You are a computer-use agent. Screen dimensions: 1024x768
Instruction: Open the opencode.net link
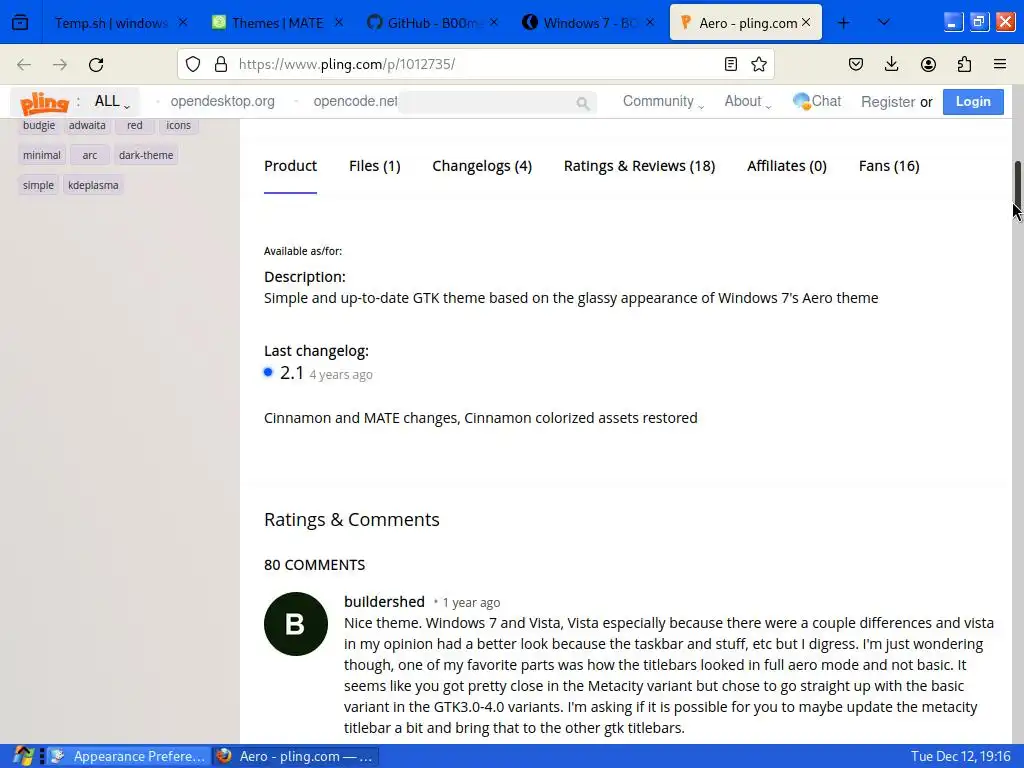[355, 101]
